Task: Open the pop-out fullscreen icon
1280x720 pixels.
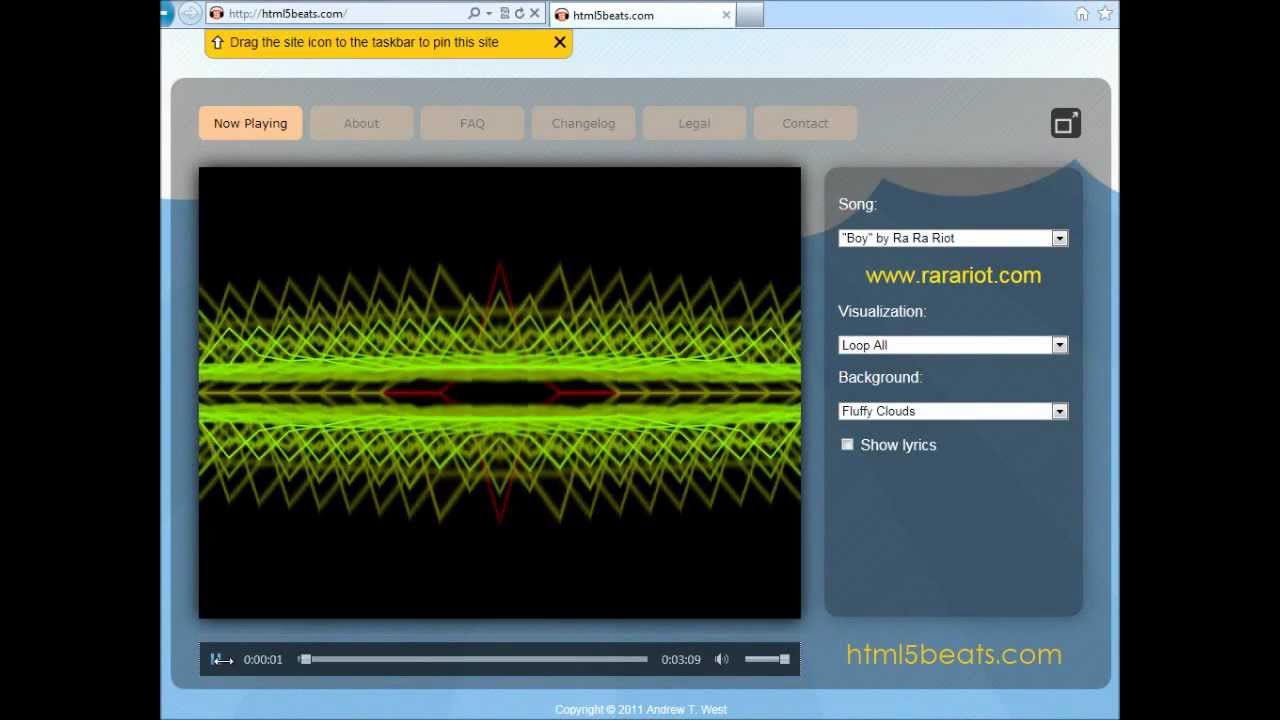Action: point(1066,123)
